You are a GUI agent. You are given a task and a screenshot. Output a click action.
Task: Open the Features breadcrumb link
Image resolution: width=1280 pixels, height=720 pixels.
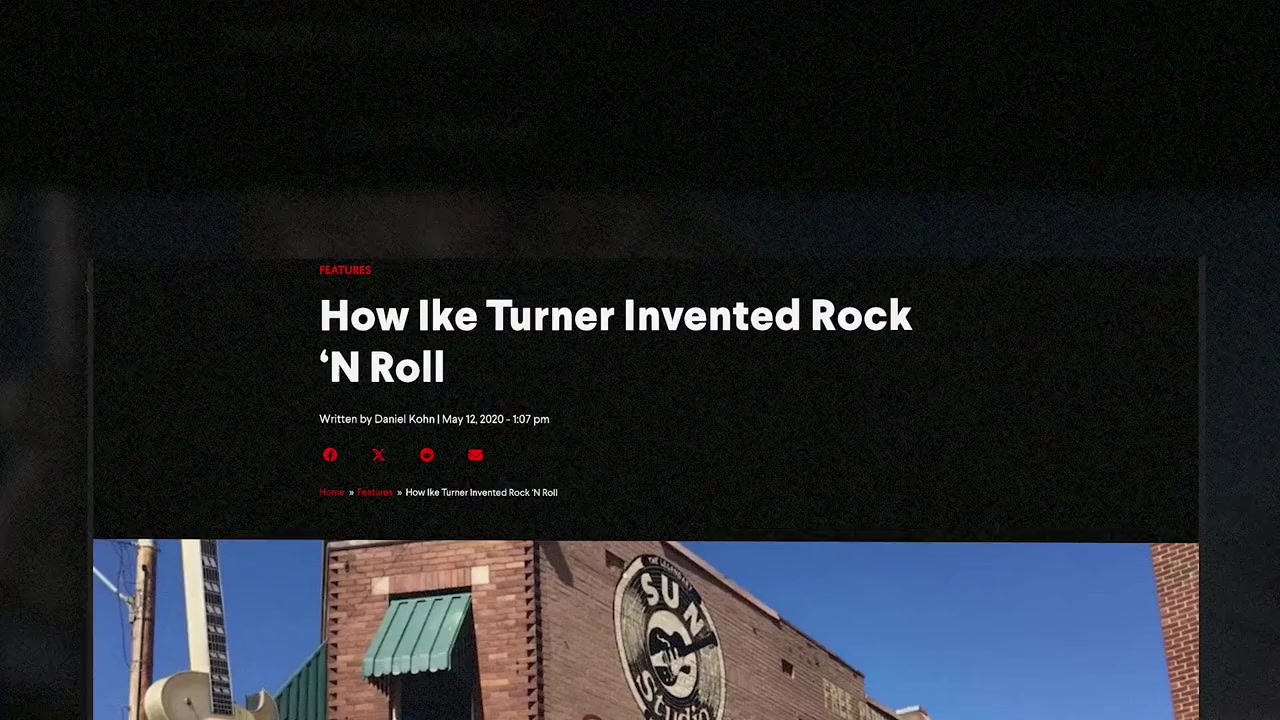coord(375,492)
